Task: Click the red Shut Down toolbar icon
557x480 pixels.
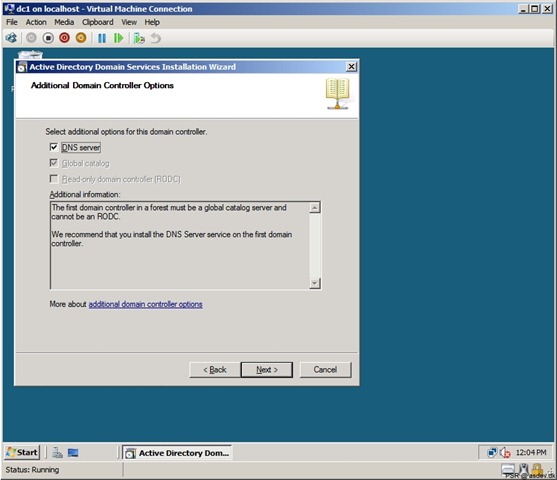Action: [64, 38]
